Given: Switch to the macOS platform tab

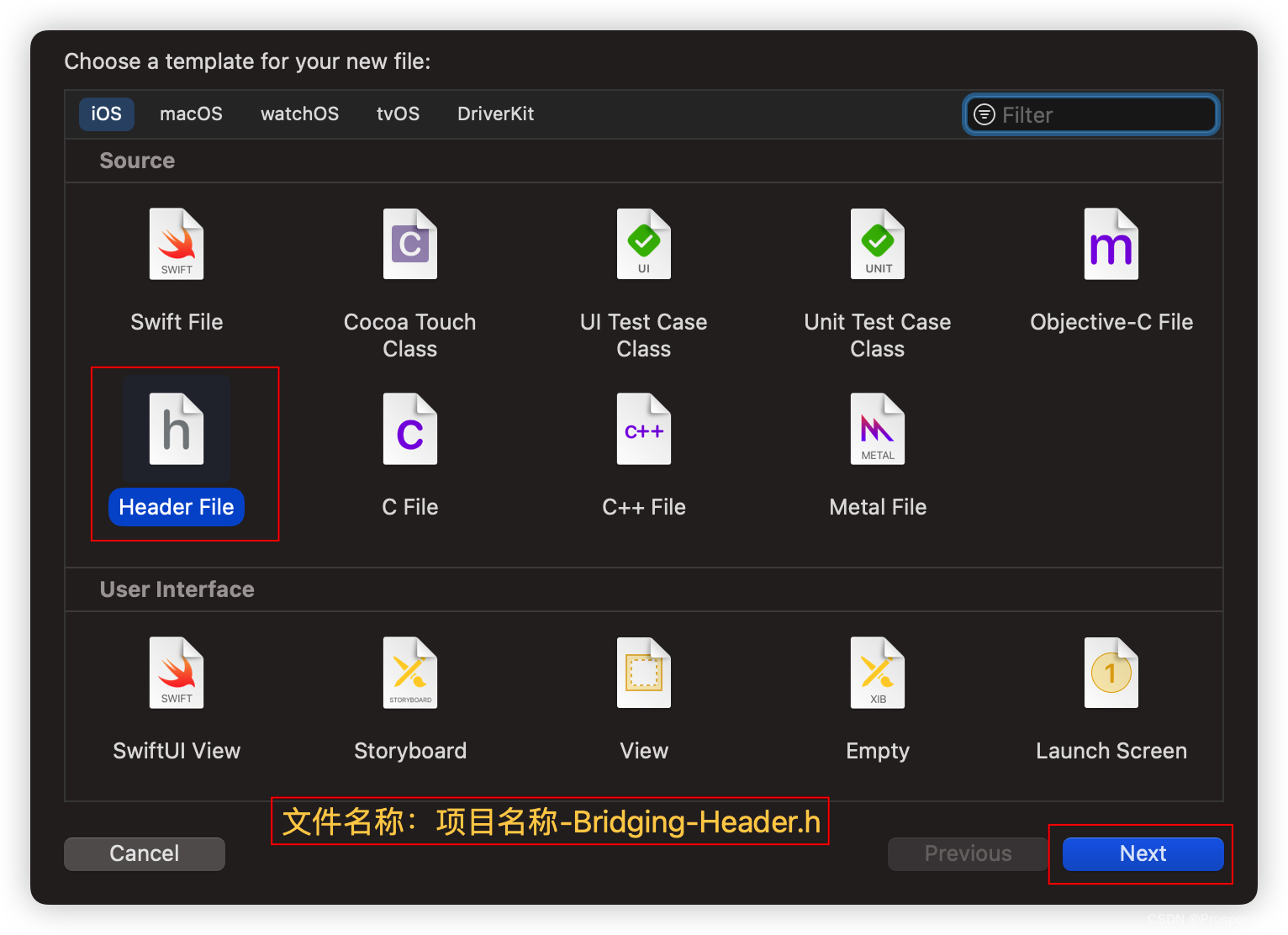Looking at the screenshot, I should point(192,114).
